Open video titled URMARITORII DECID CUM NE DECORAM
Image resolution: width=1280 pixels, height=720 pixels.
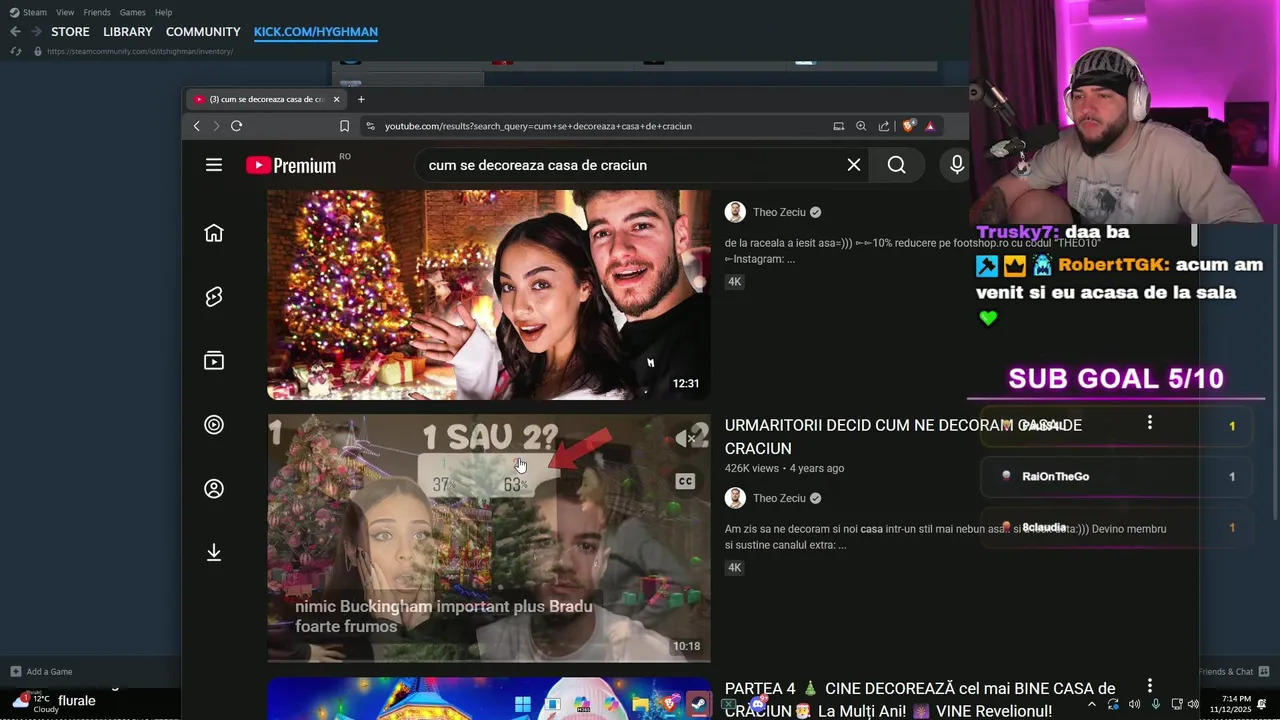click(903, 437)
